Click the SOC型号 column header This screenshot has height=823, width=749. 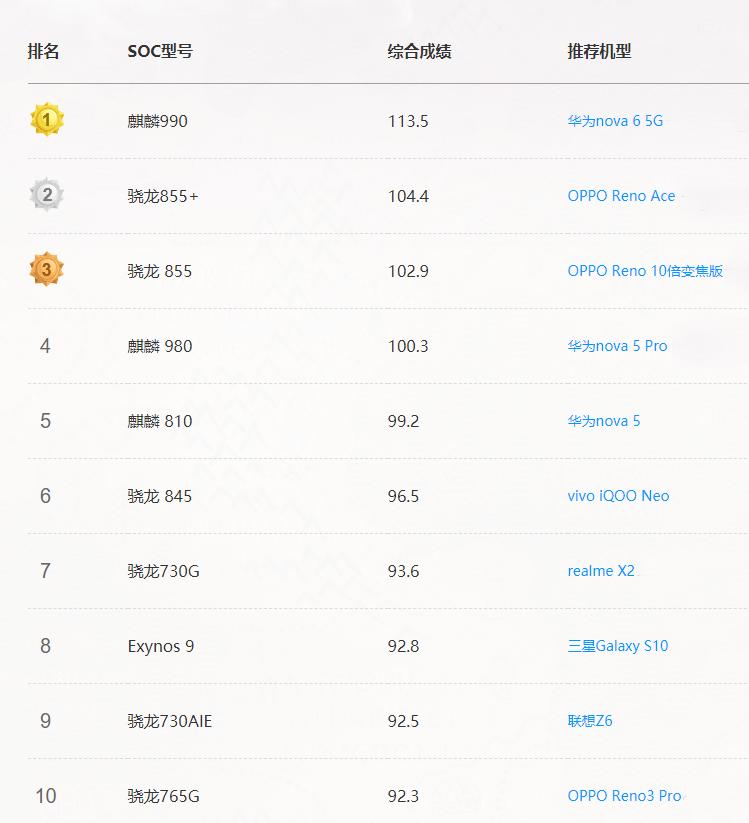(160, 51)
